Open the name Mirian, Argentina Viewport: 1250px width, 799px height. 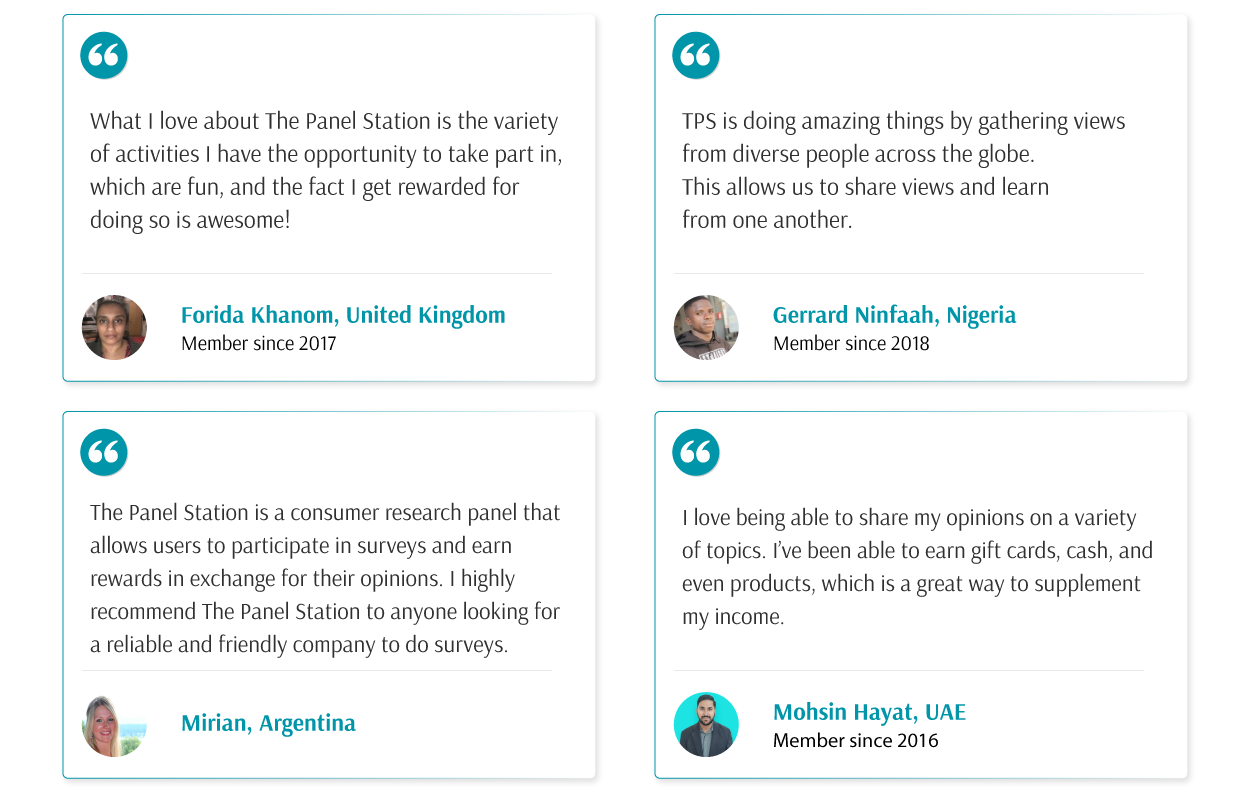click(x=268, y=723)
